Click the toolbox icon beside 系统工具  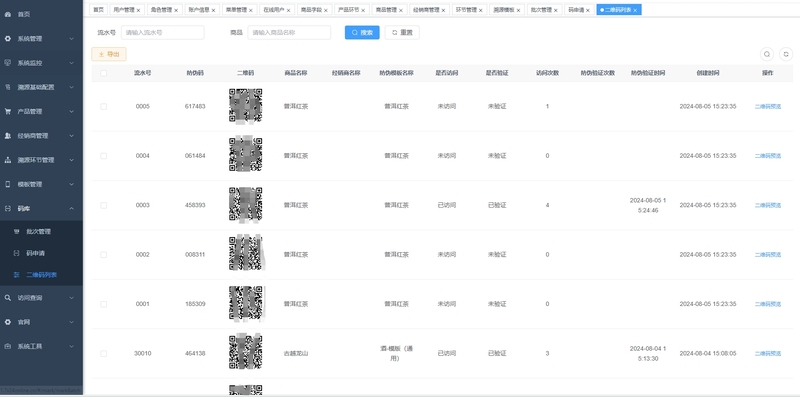pos(8,346)
